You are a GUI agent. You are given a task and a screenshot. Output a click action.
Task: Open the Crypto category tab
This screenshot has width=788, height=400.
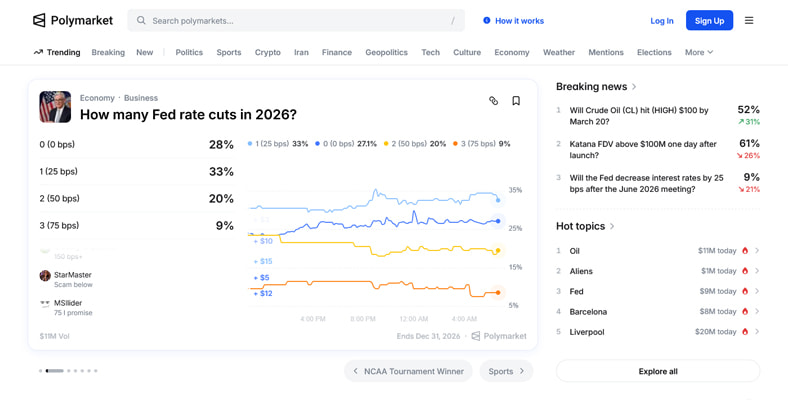tap(268, 52)
